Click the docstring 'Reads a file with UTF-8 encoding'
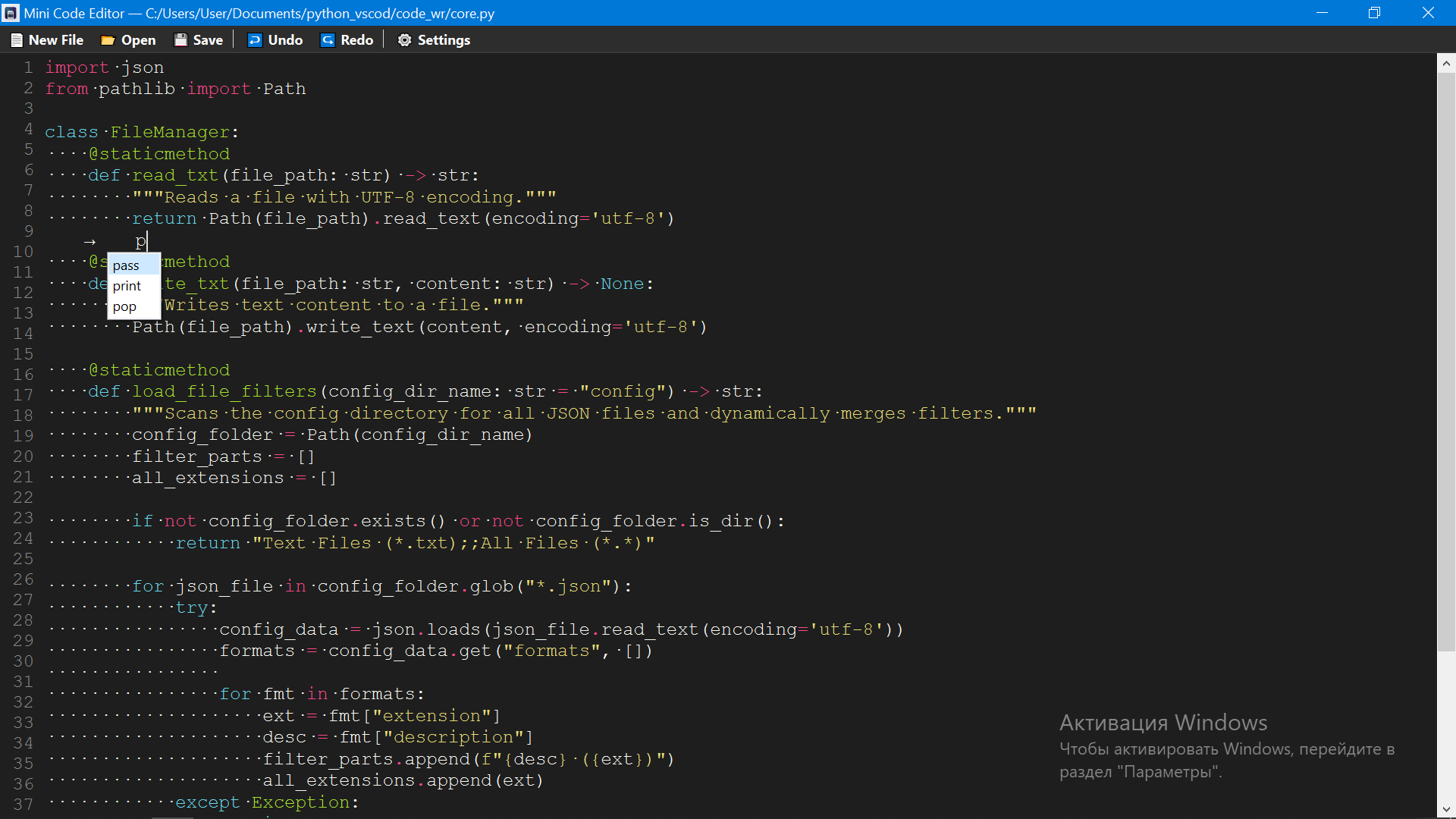 pyautogui.click(x=344, y=197)
